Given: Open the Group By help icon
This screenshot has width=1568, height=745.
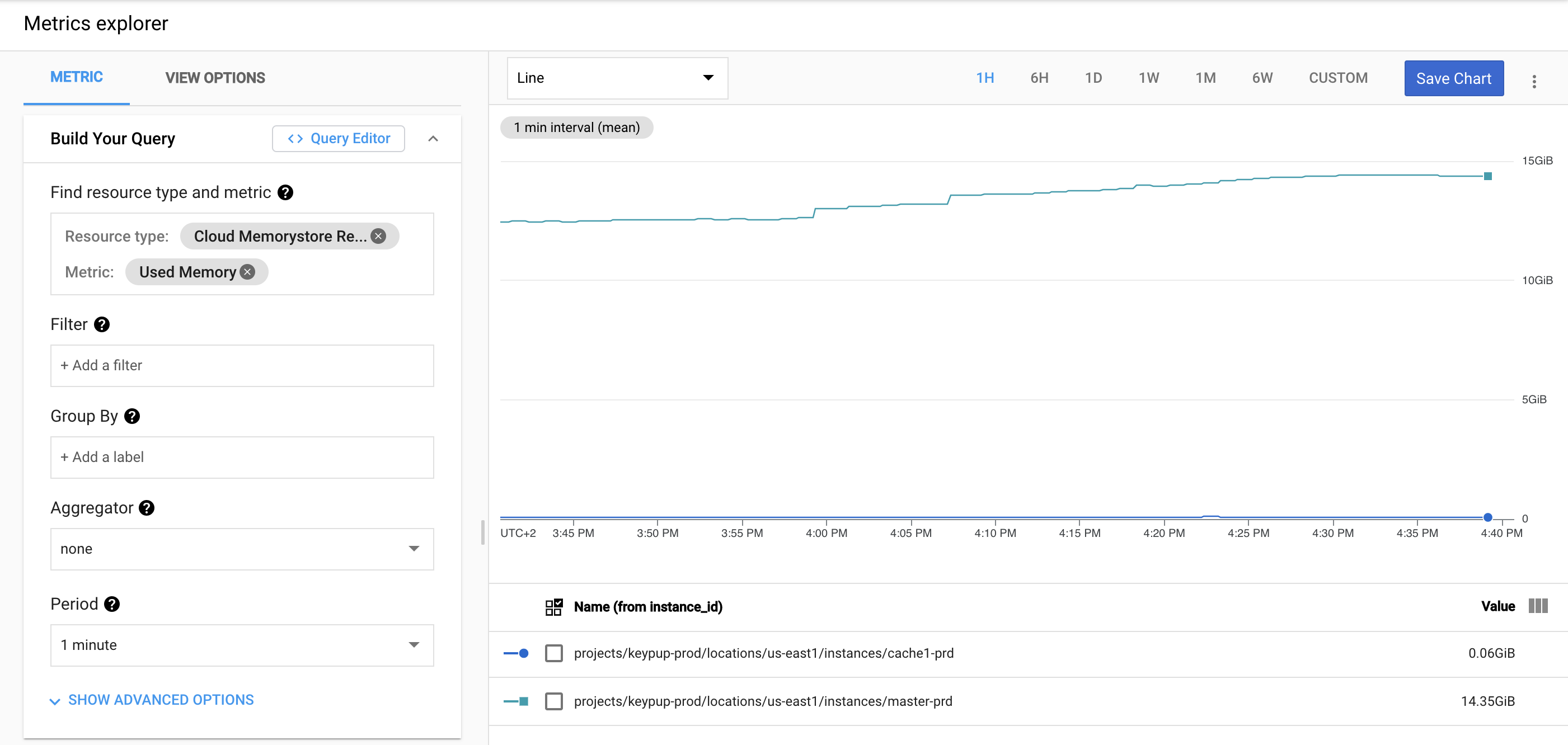Looking at the screenshot, I should [x=132, y=416].
